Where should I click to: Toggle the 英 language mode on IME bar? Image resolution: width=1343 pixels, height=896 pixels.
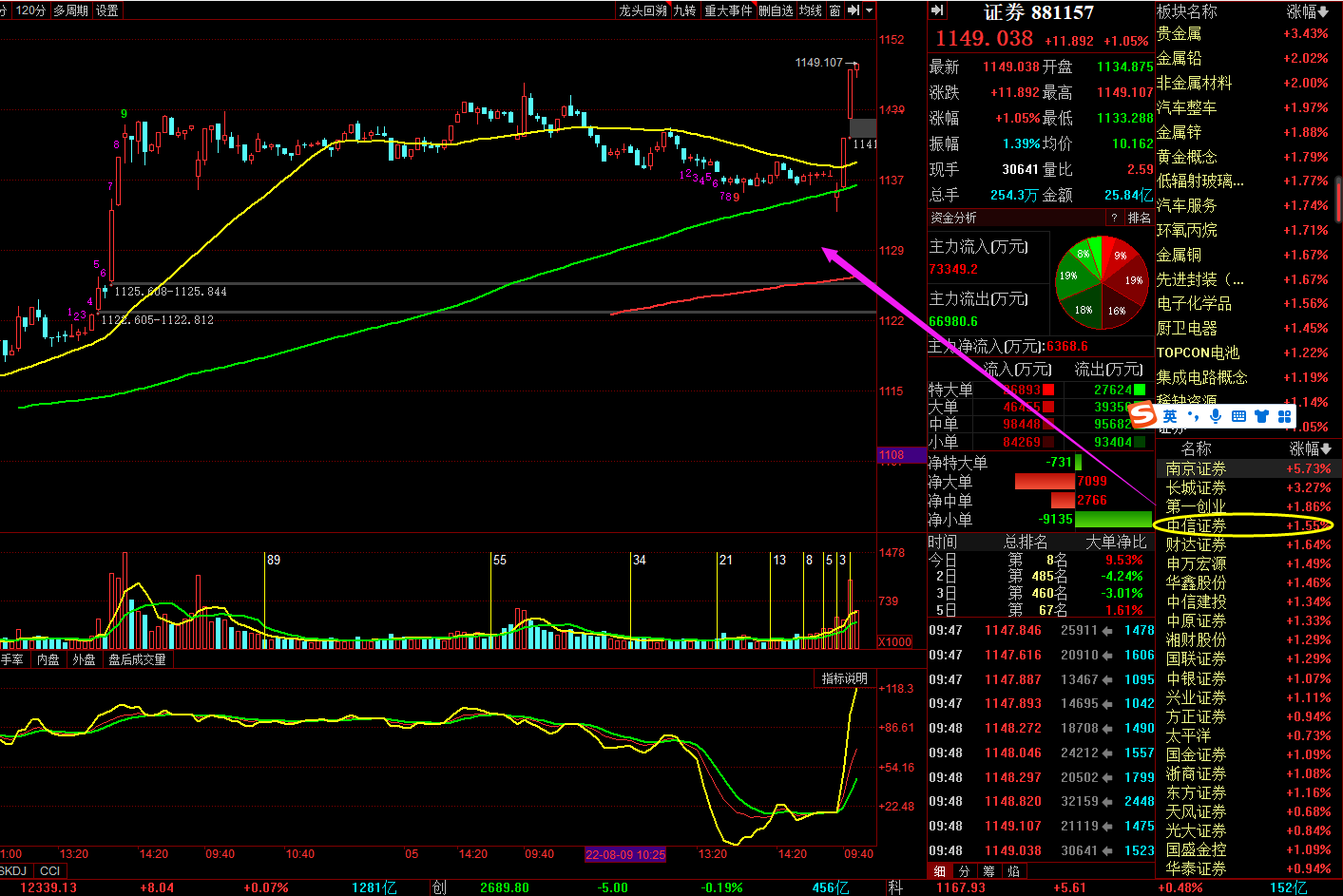tap(1170, 416)
